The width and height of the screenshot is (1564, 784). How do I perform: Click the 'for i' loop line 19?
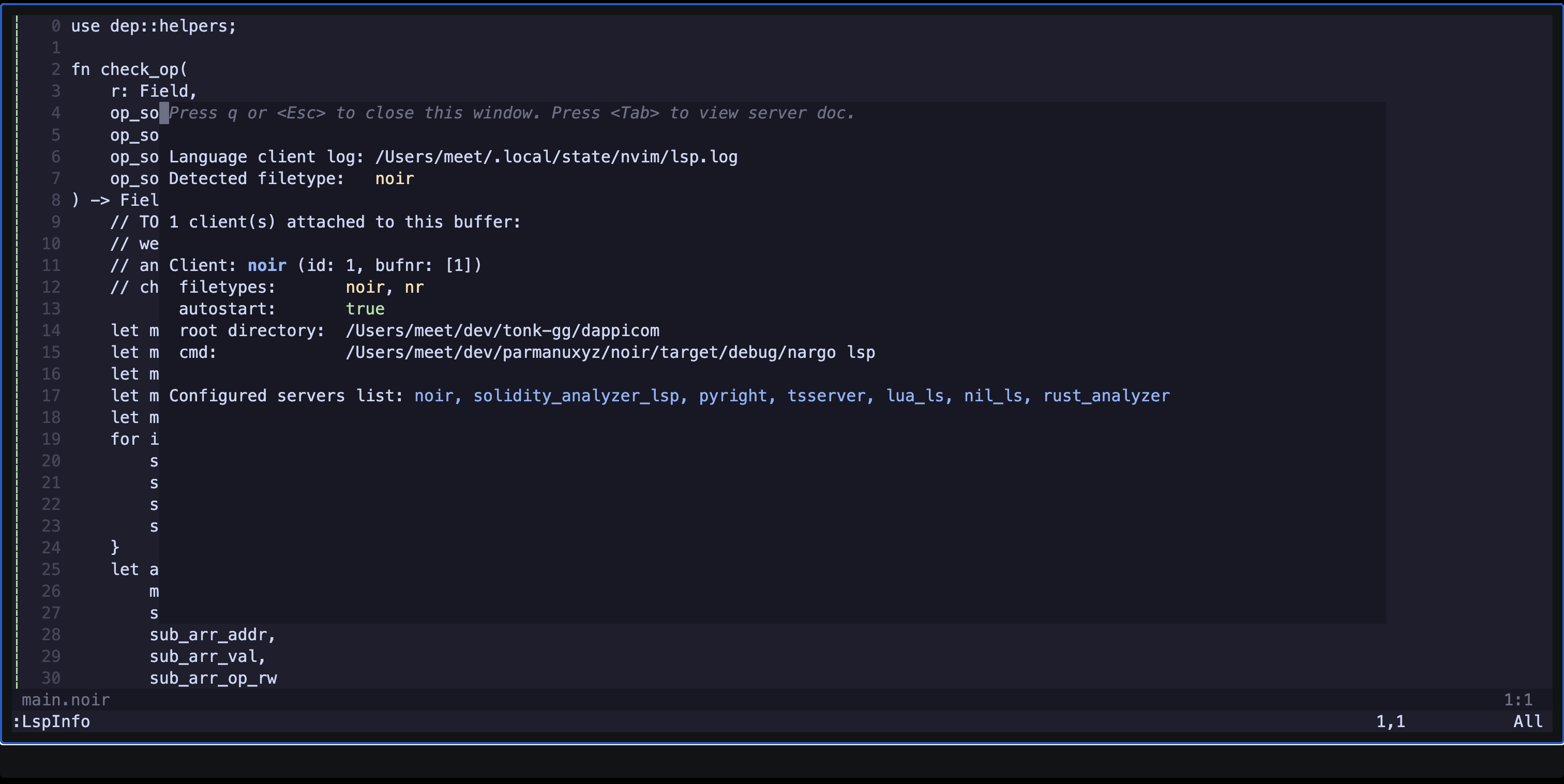tap(134, 439)
